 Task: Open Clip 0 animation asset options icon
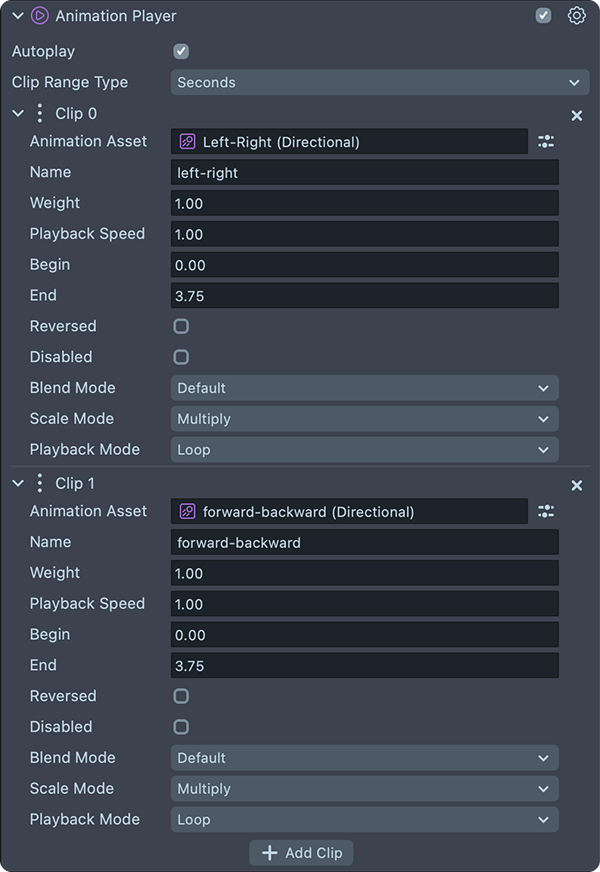click(546, 142)
